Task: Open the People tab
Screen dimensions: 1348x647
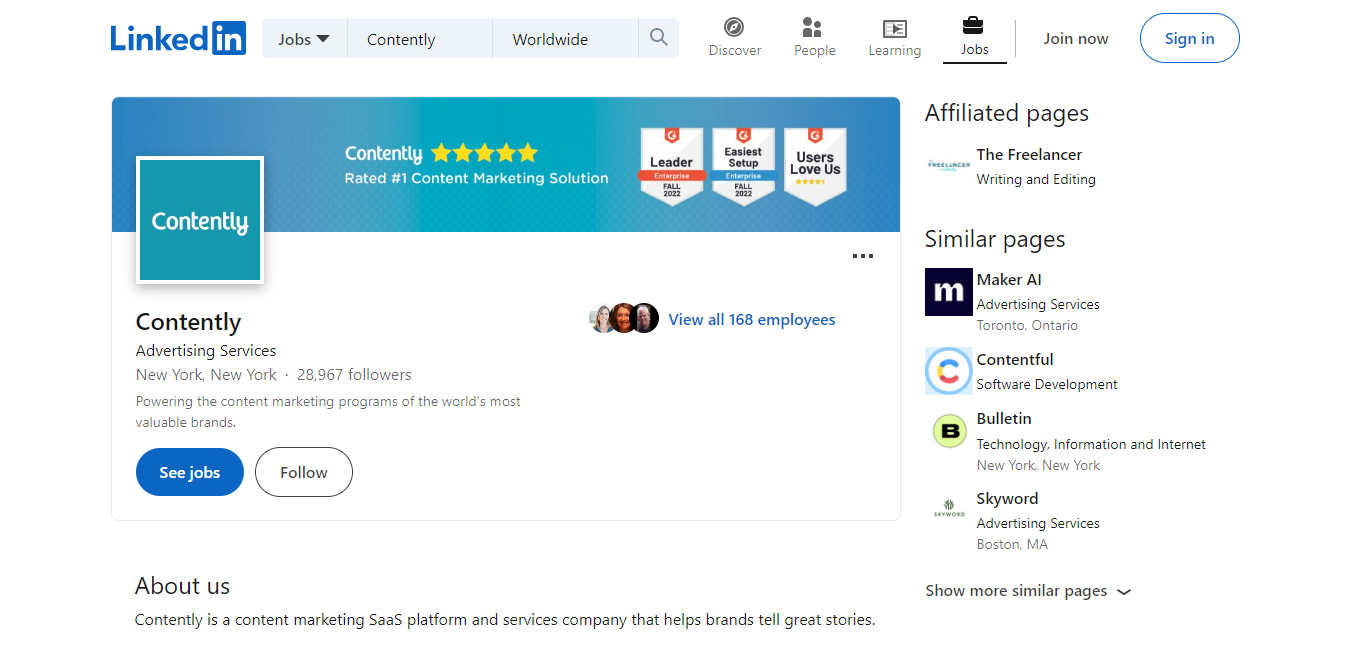Action: pos(814,38)
